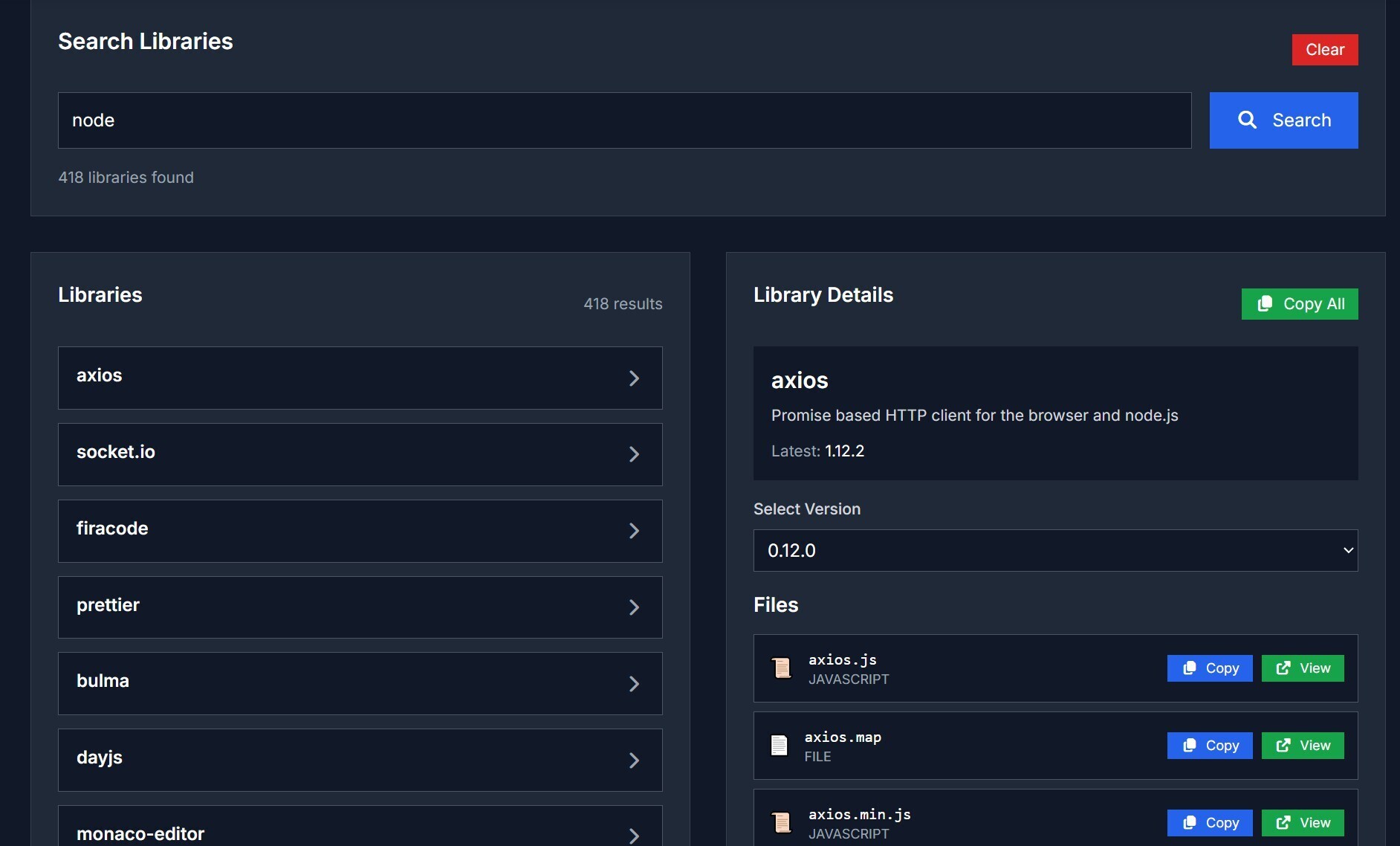Viewport: 1400px width, 846px height.
Task: View the axios.min.js file
Action: tap(1302, 823)
